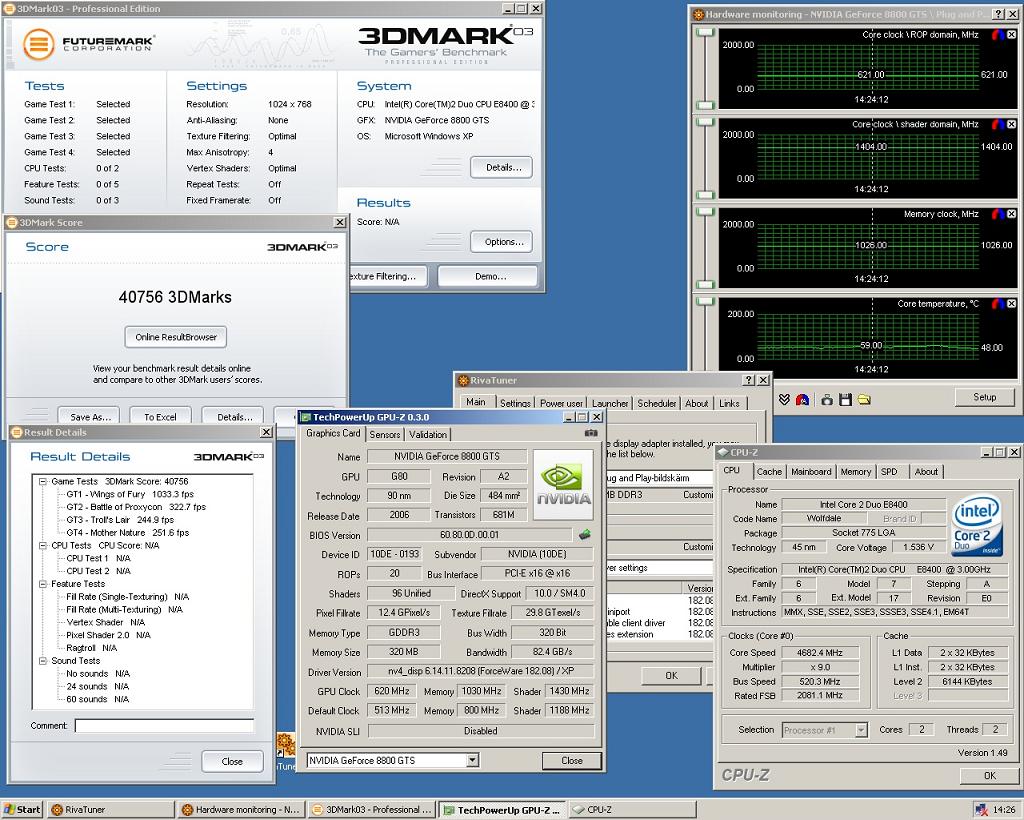Image resolution: width=1024 pixels, height=820 pixels.
Task: Switch to CPU-Z taskbar button
Action: [x=630, y=810]
